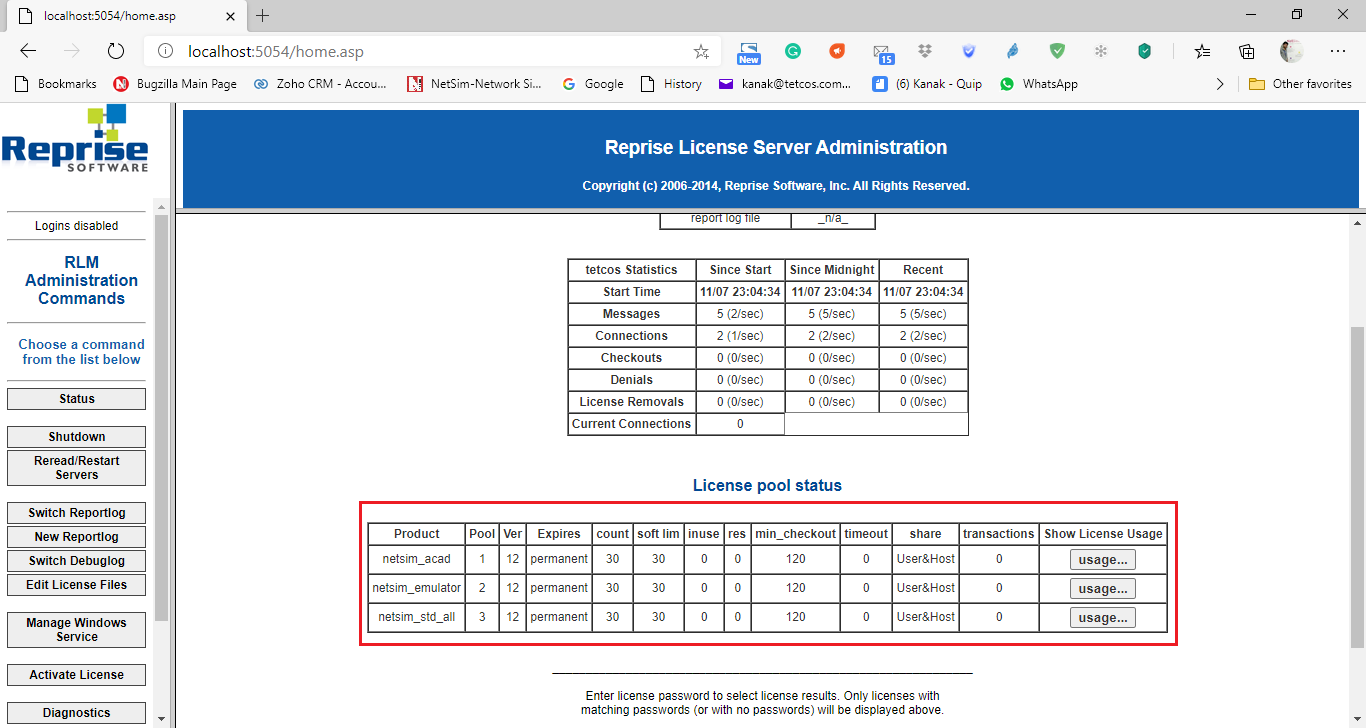
Task: Open the kanak@tetcos.com mail bookmark
Action: pos(785,84)
